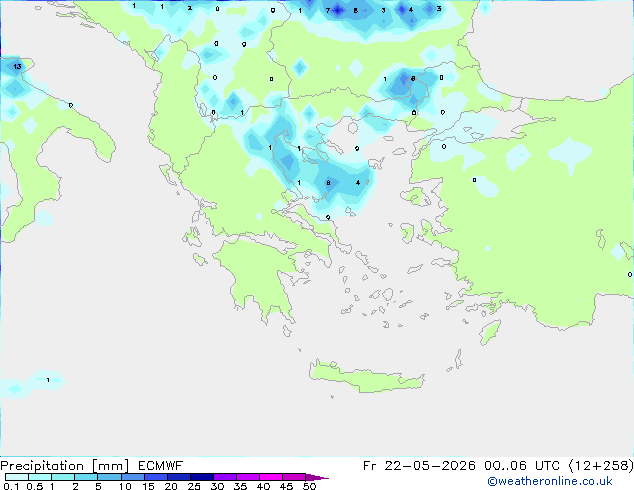Click the island of Rhodes on the map
The image size is (634, 490).
tap(490, 332)
